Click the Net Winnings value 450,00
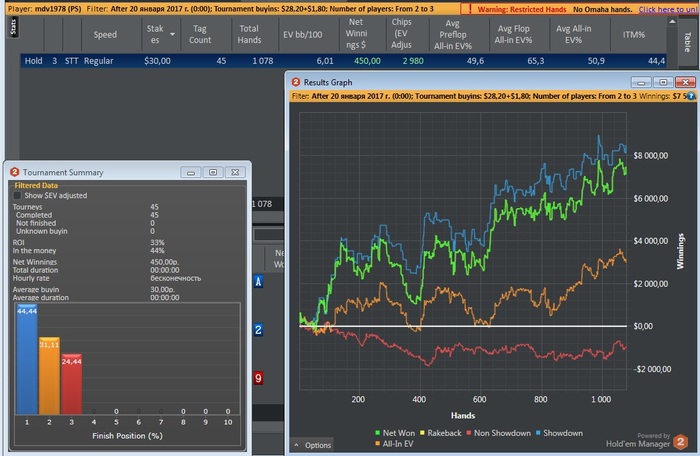 [x=165, y=262]
